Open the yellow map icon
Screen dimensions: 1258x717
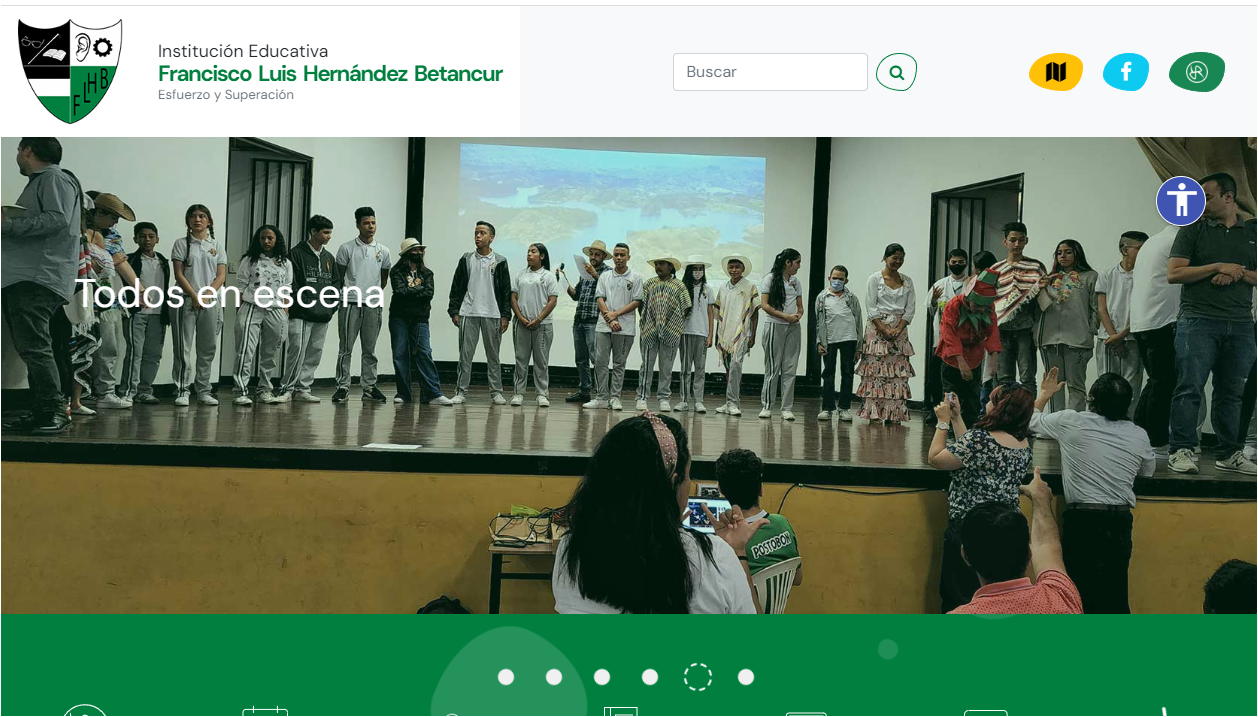(1056, 72)
